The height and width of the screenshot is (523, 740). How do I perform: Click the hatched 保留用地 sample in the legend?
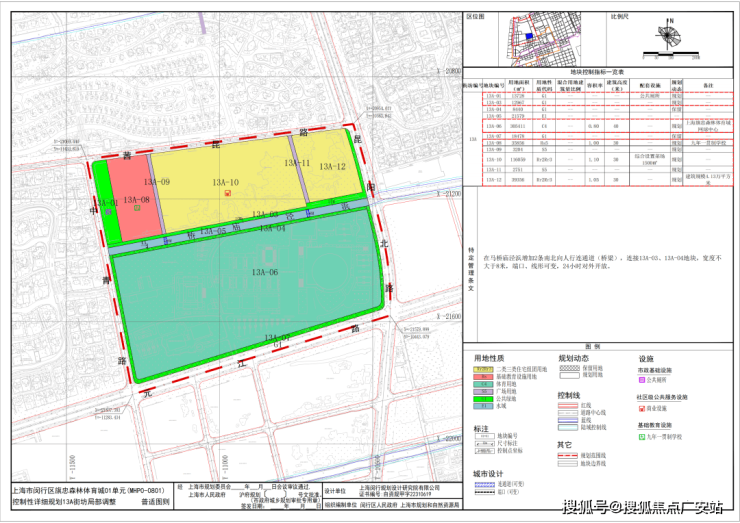[x=569, y=368]
